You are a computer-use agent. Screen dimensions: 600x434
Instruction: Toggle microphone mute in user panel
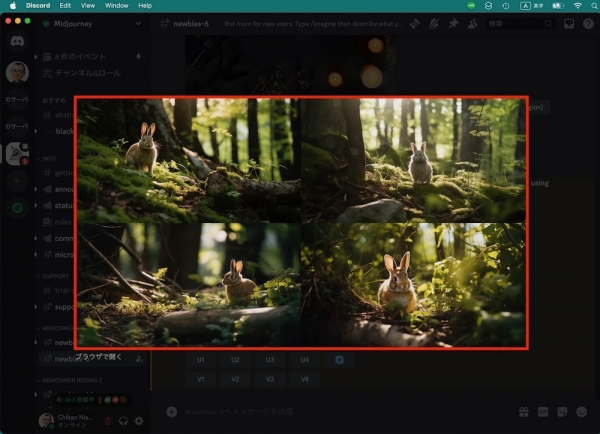click(108, 421)
